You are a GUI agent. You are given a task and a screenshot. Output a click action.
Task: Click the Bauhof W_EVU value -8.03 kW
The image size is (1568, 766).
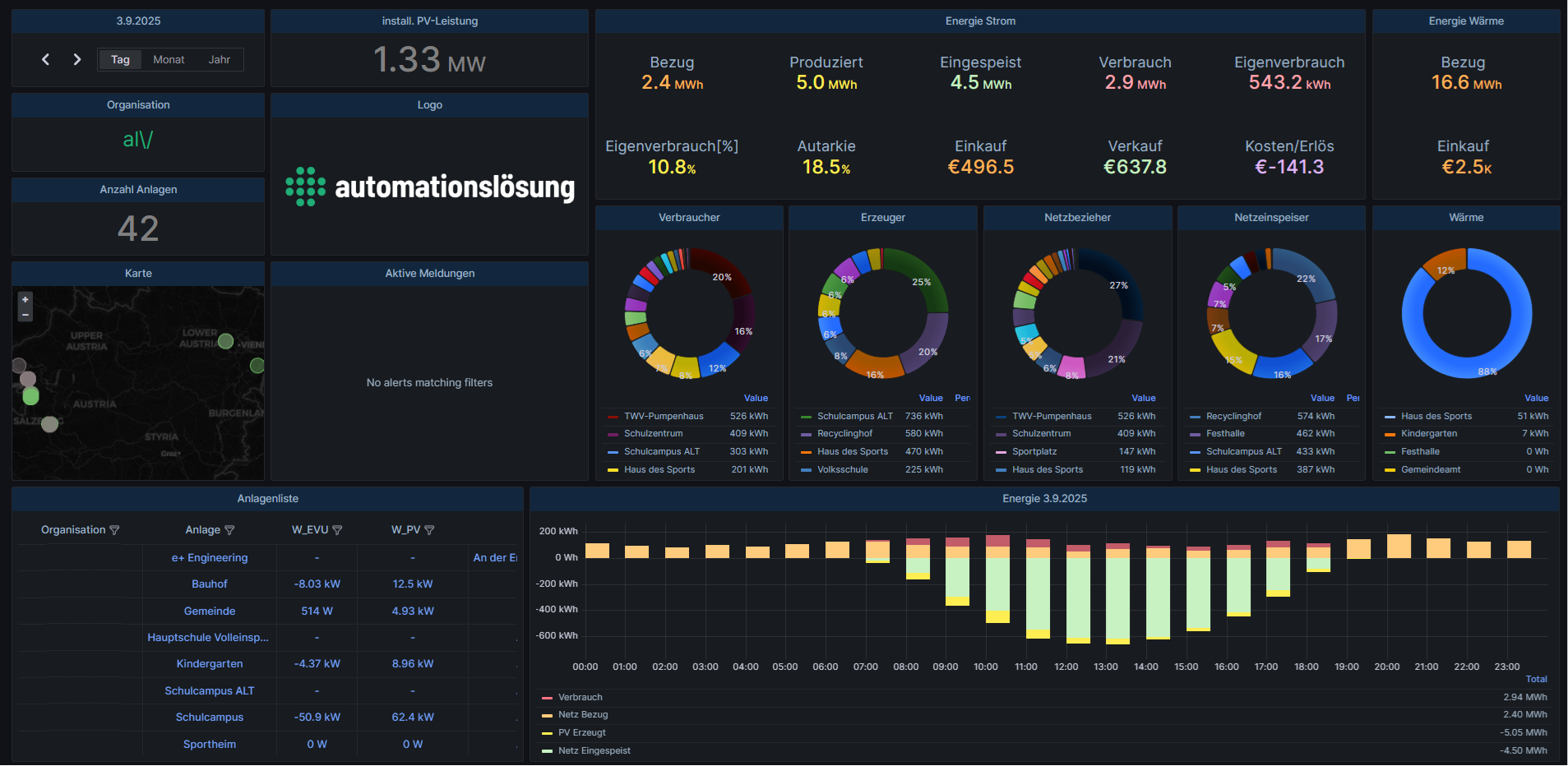click(x=317, y=584)
